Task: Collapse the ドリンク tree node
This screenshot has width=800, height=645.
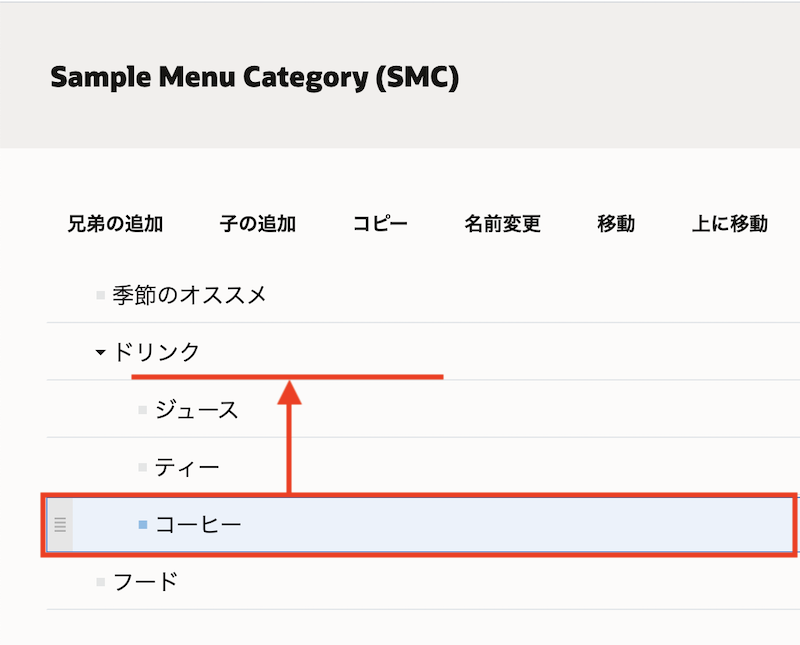Action: coord(100,352)
